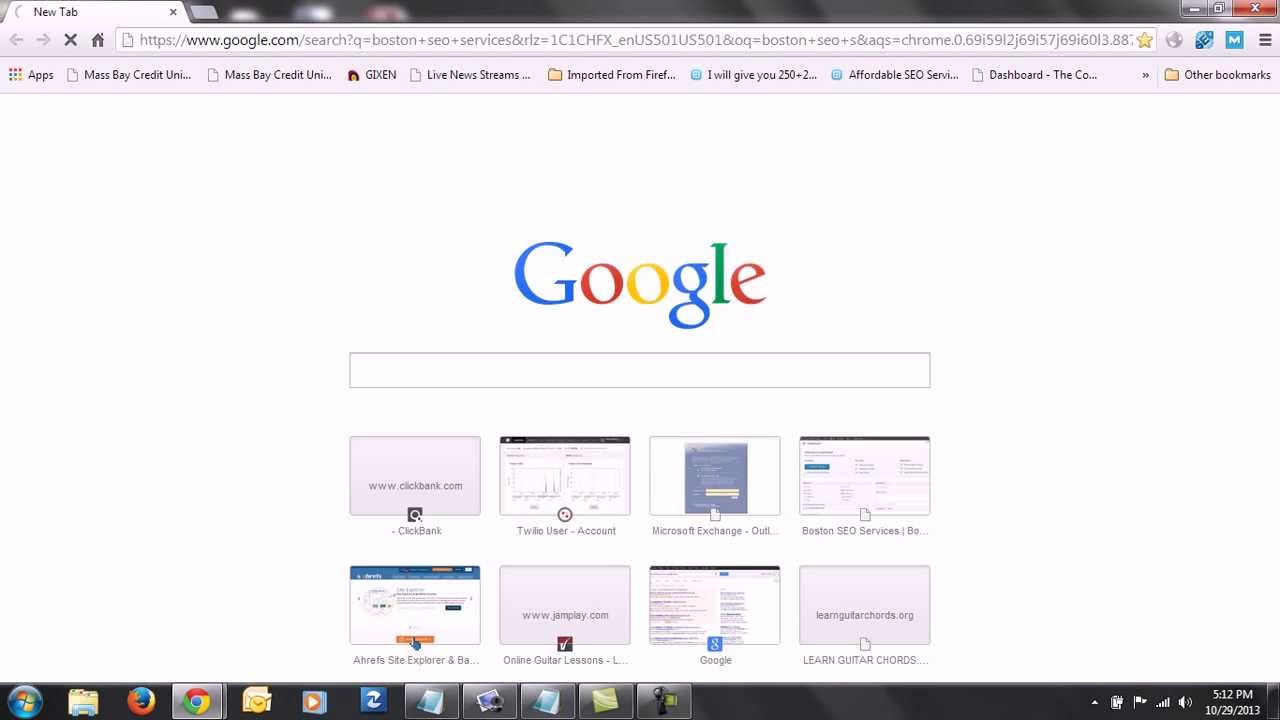
Task: Open Windows Media Player from the taskbar
Action: 314,702
